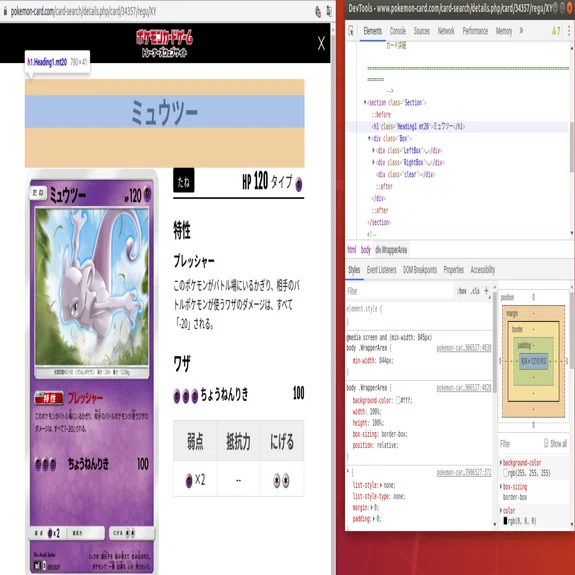Expand the div class RightBox node
This screenshot has width=575, height=575.
[x=373, y=162]
